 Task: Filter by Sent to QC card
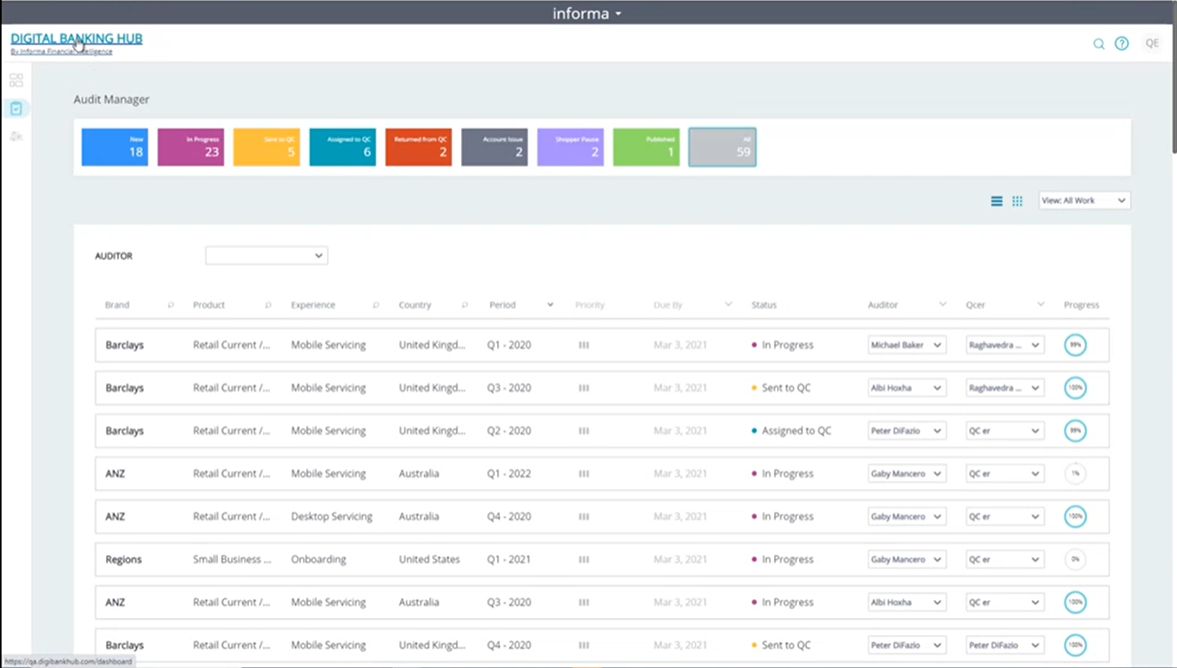(266, 147)
